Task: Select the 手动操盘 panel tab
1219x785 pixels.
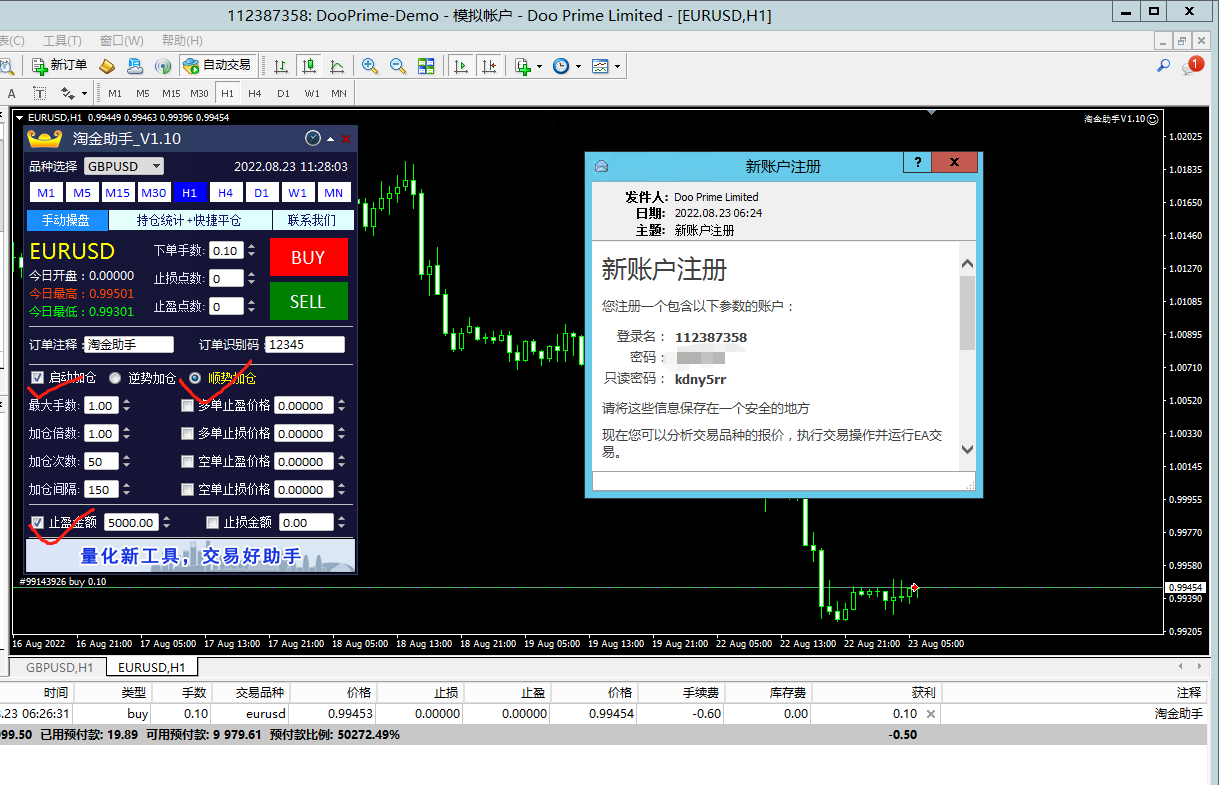Action: coord(66,220)
